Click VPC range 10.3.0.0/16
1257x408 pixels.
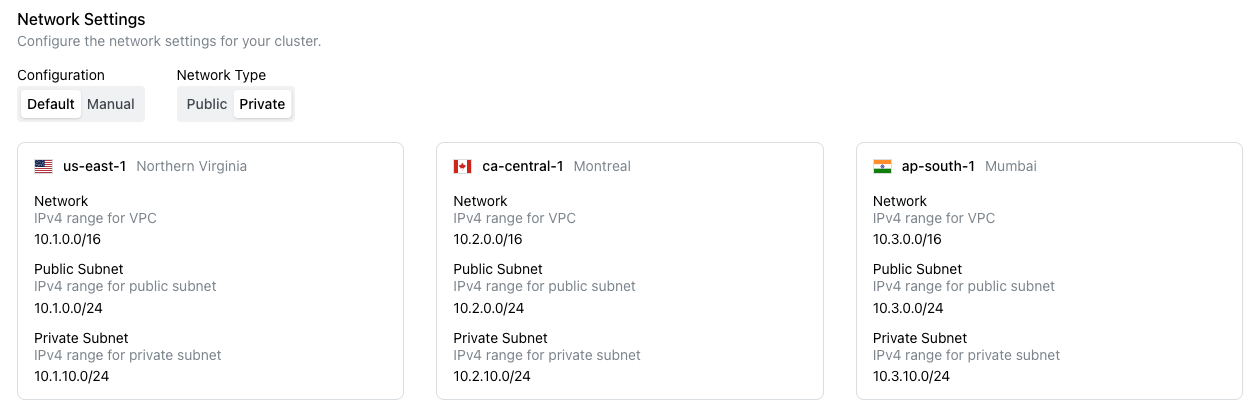click(x=908, y=239)
